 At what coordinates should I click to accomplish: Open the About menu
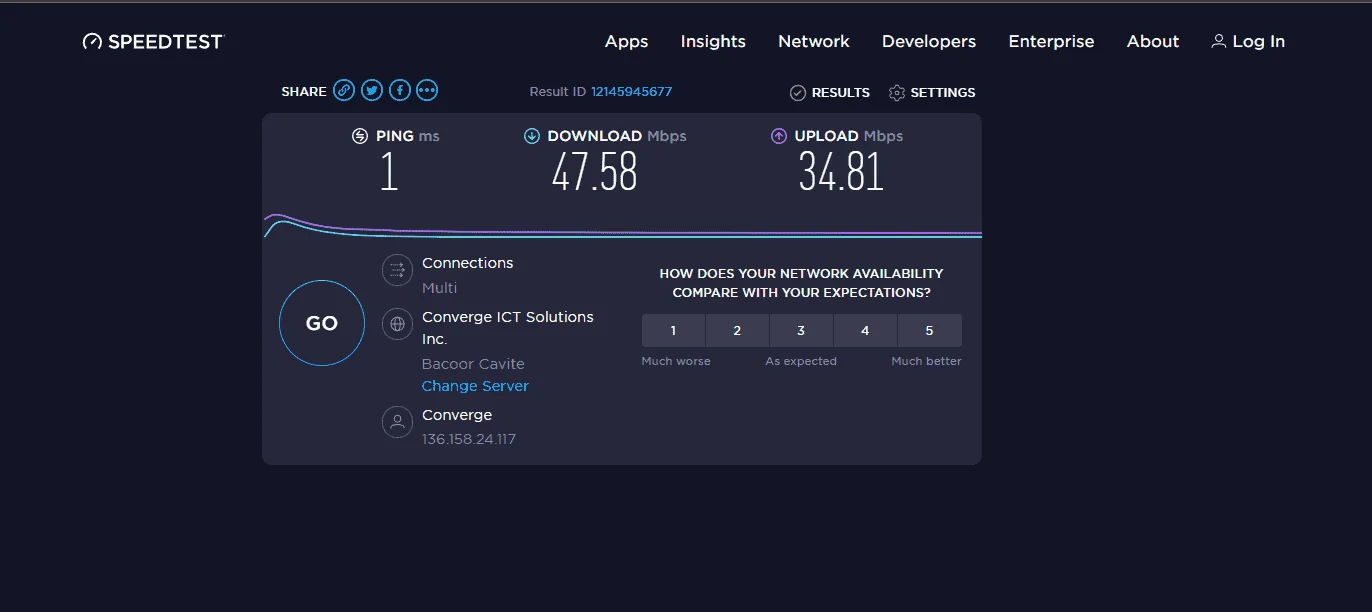[x=1153, y=41]
